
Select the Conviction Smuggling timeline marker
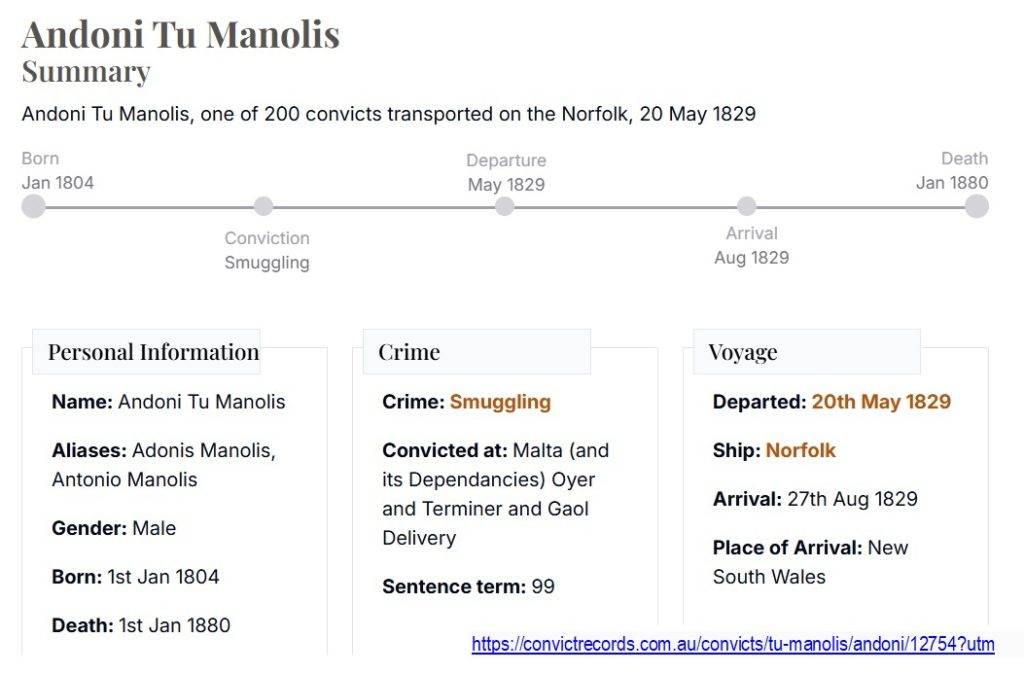[263, 206]
